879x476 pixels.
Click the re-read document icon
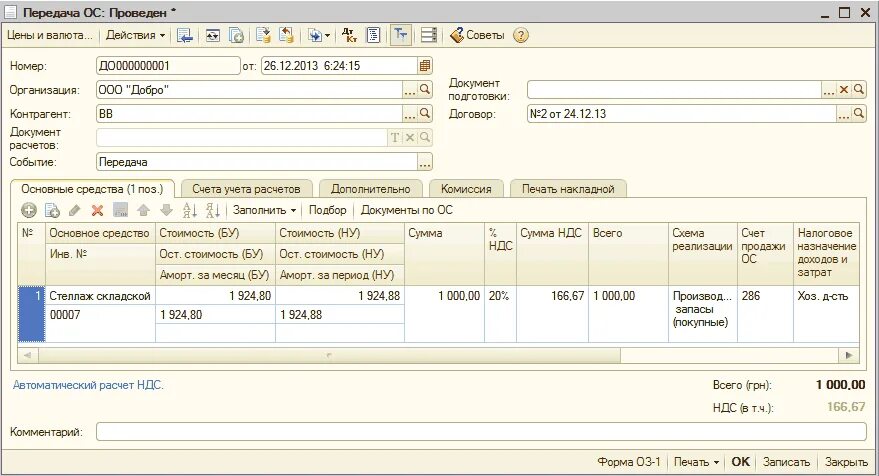(212, 35)
